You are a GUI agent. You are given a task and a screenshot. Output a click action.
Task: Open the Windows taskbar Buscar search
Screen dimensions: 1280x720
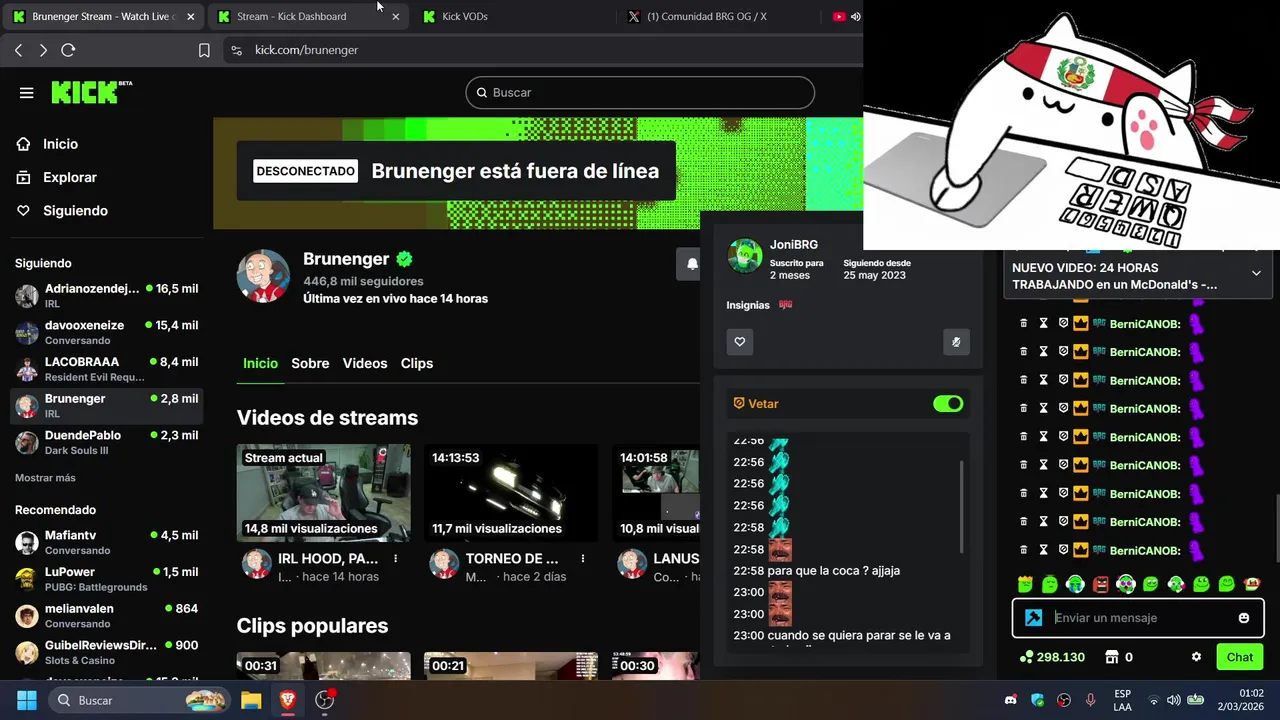[x=140, y=700]
